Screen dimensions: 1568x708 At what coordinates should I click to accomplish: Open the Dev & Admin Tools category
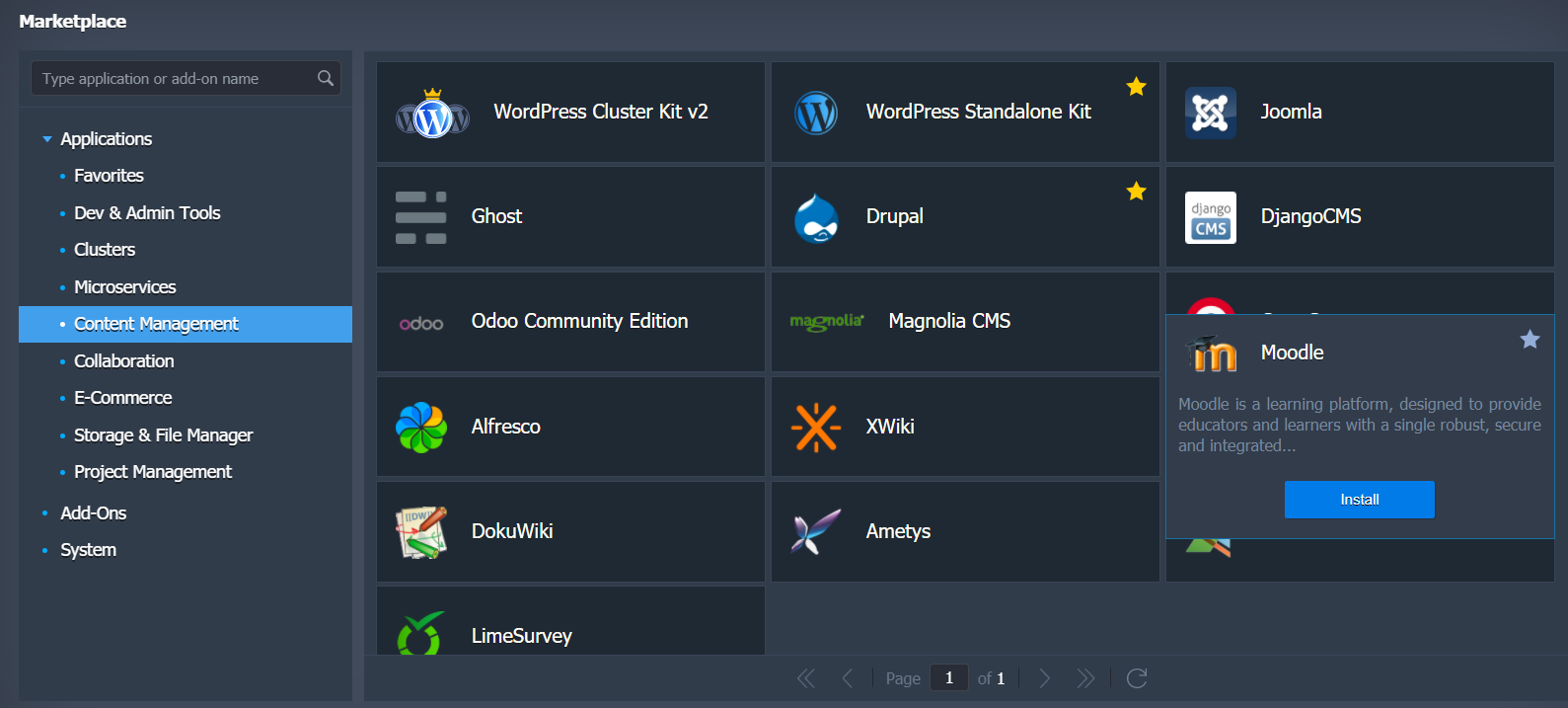(147, 213)
